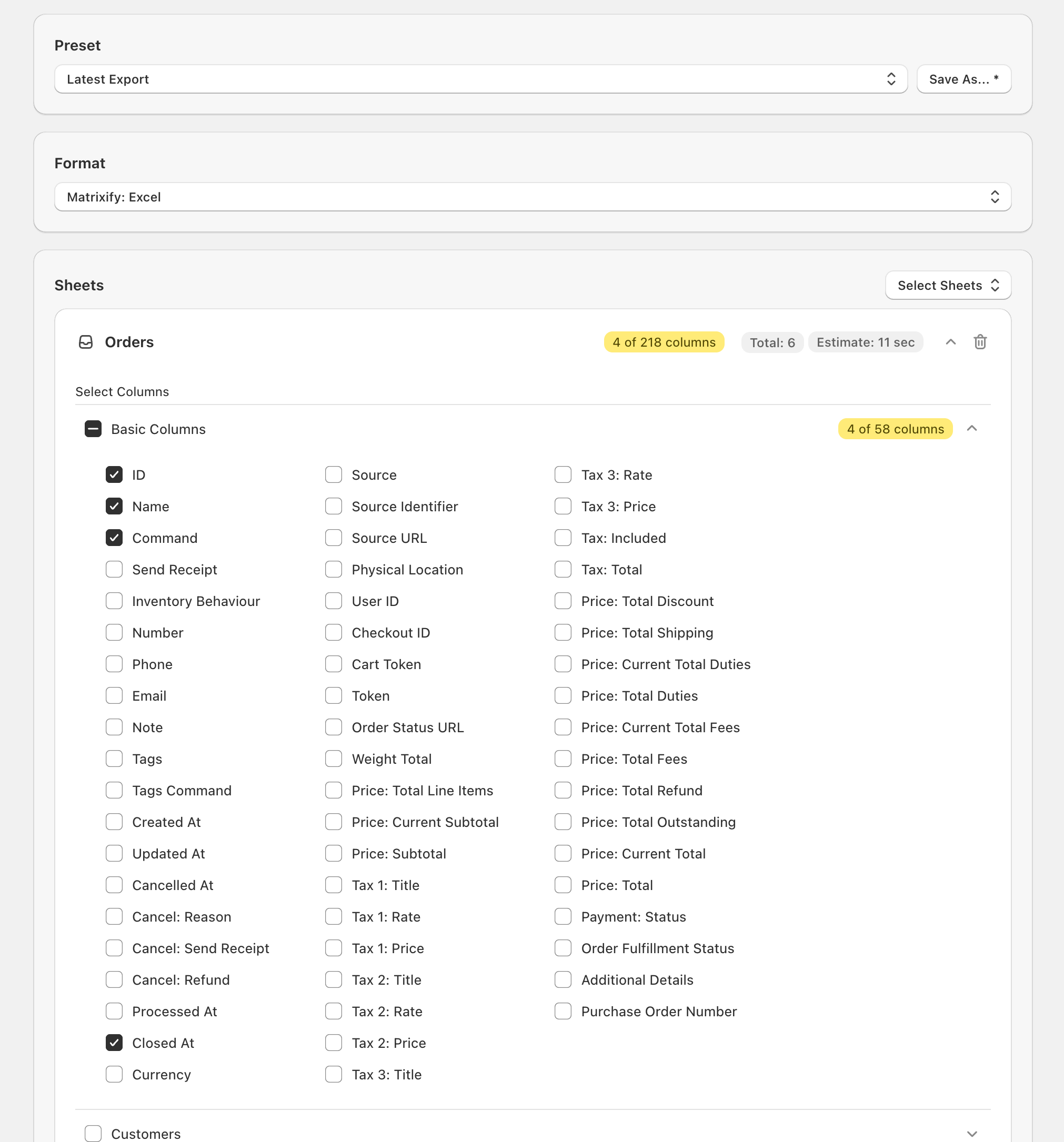Select the Price: Total column checkbox
Image resolution: width=1064 pixels, height=1142 pixels.
(563, 885)
